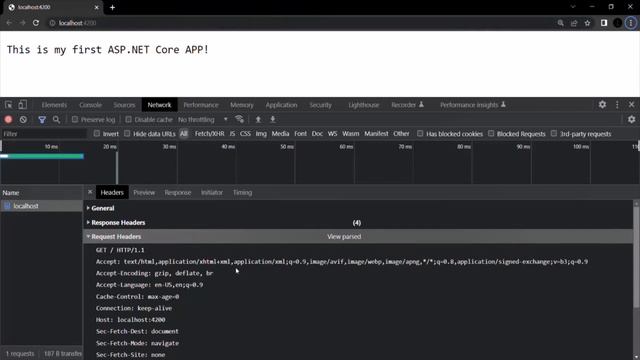Go back in browser history
Image resolution: width=640 pixels, height=360 pixels.
click(9, 23)
